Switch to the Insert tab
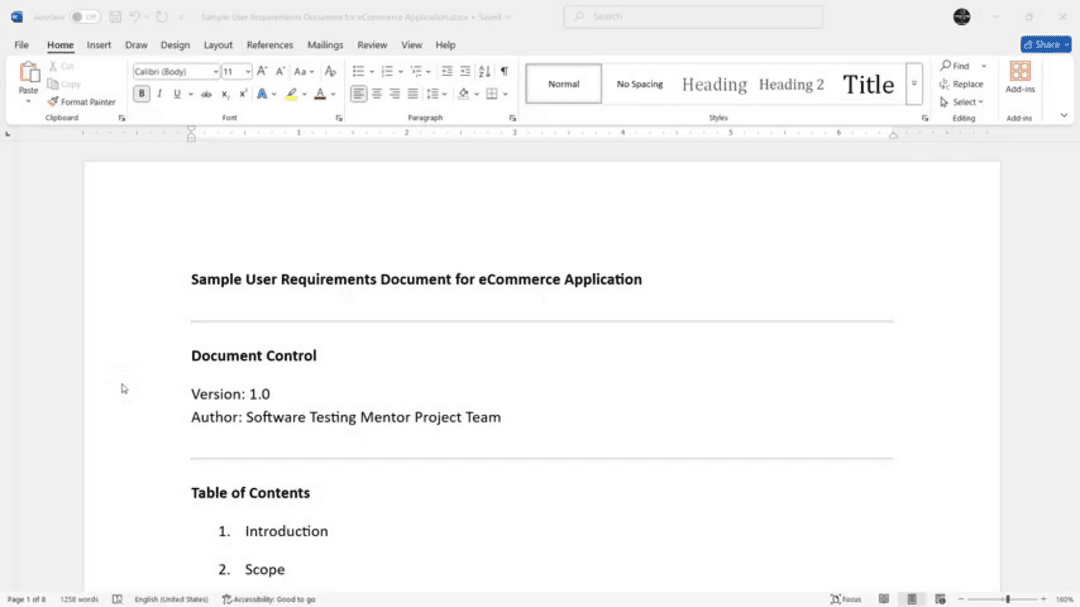This screenshot has height=607, width=1080. tap(99, 45)
